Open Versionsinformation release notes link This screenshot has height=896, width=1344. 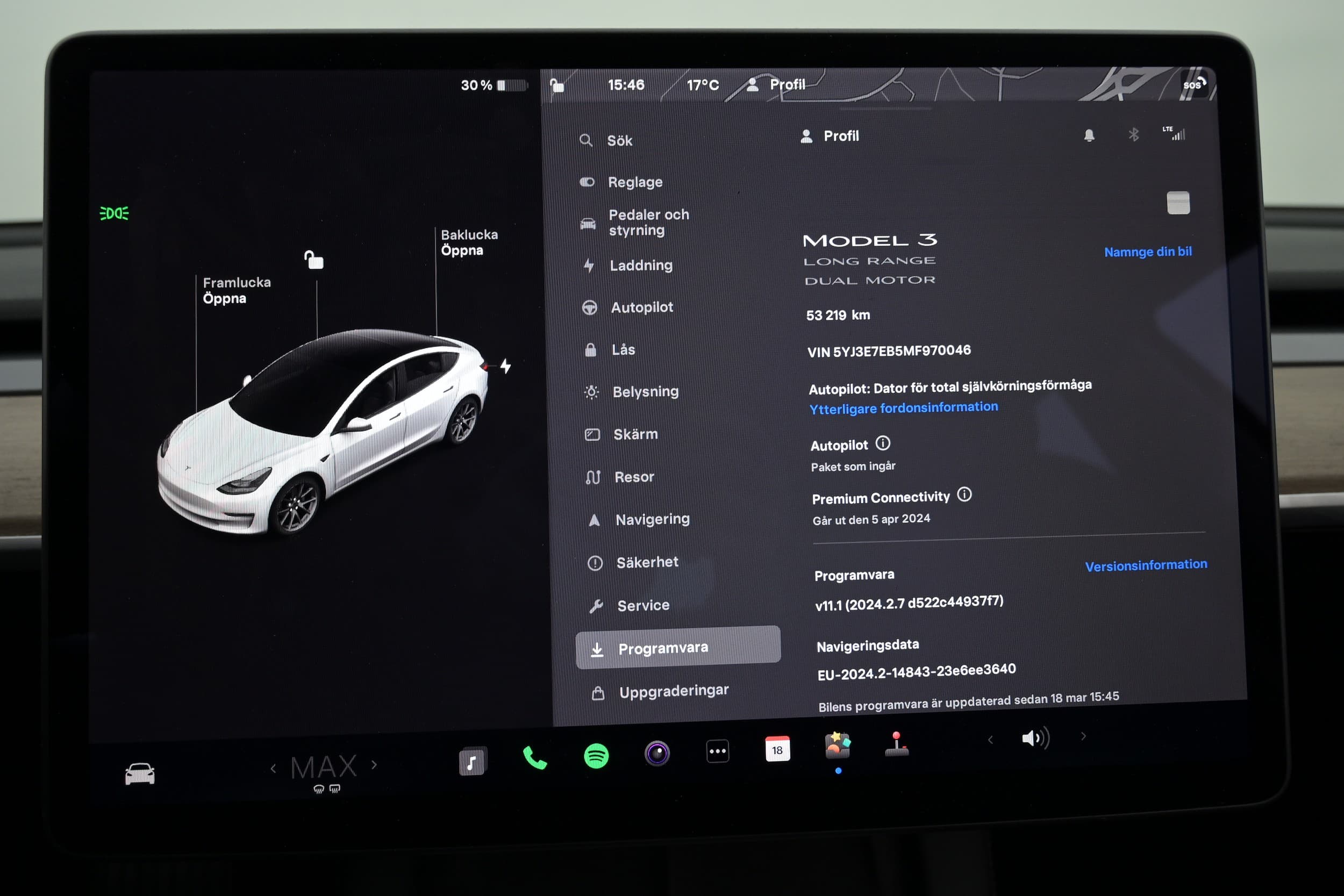(x=1146, y=566)
